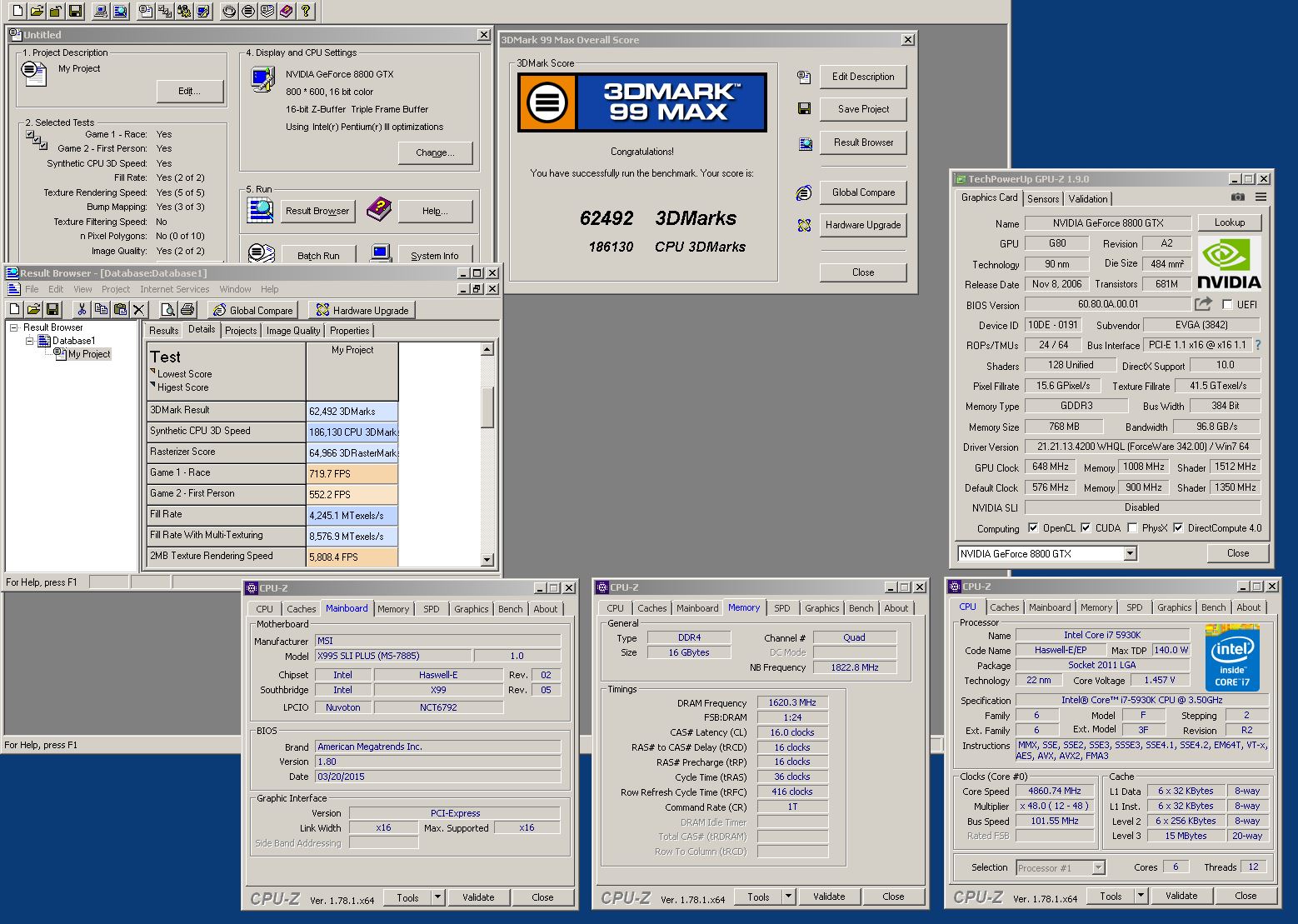Click the Hardware Upgrade button in the Result Browser toolbar

pyautogui.click(x=362, y=310)
